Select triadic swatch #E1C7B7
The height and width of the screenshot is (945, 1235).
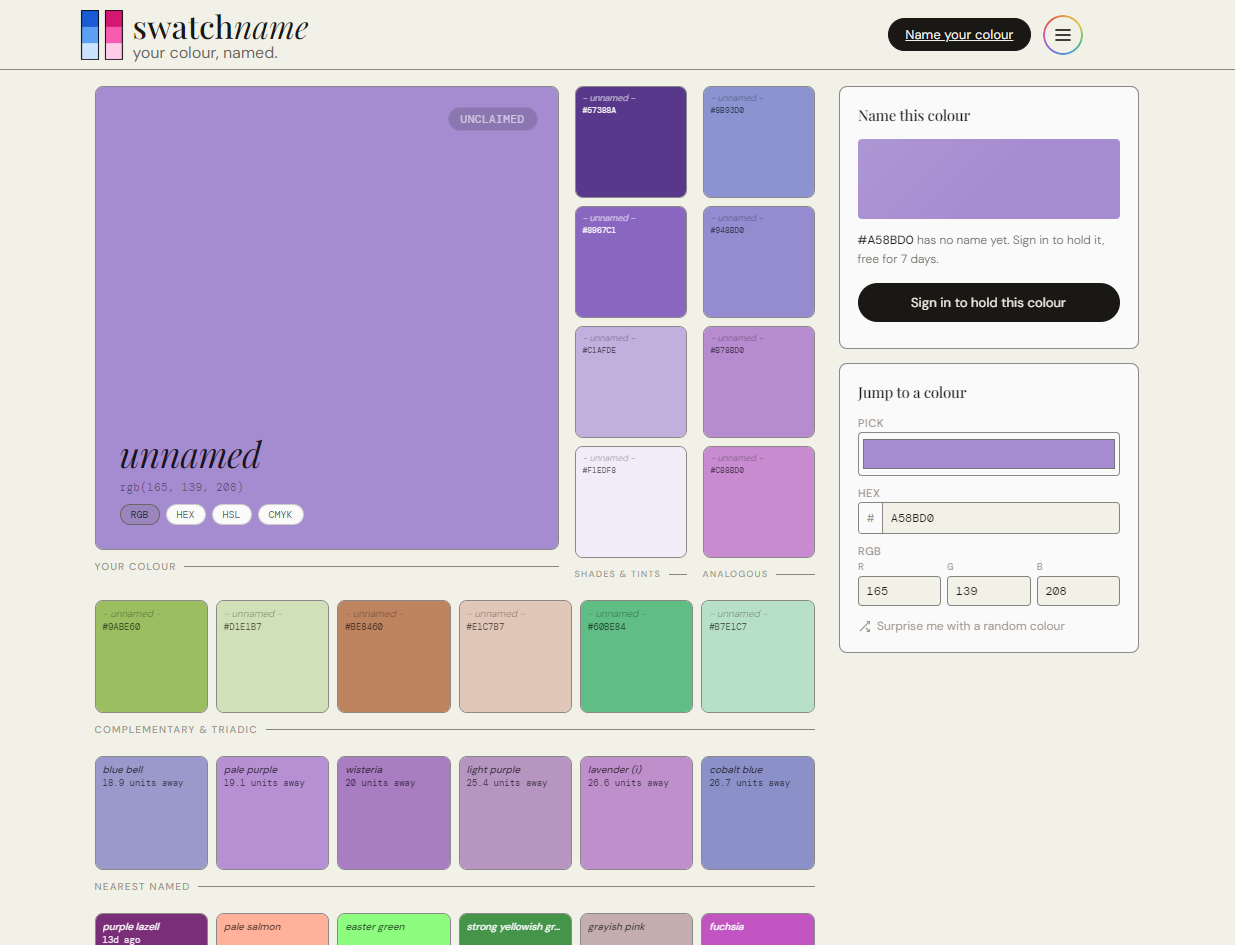[x=515, y=657]
